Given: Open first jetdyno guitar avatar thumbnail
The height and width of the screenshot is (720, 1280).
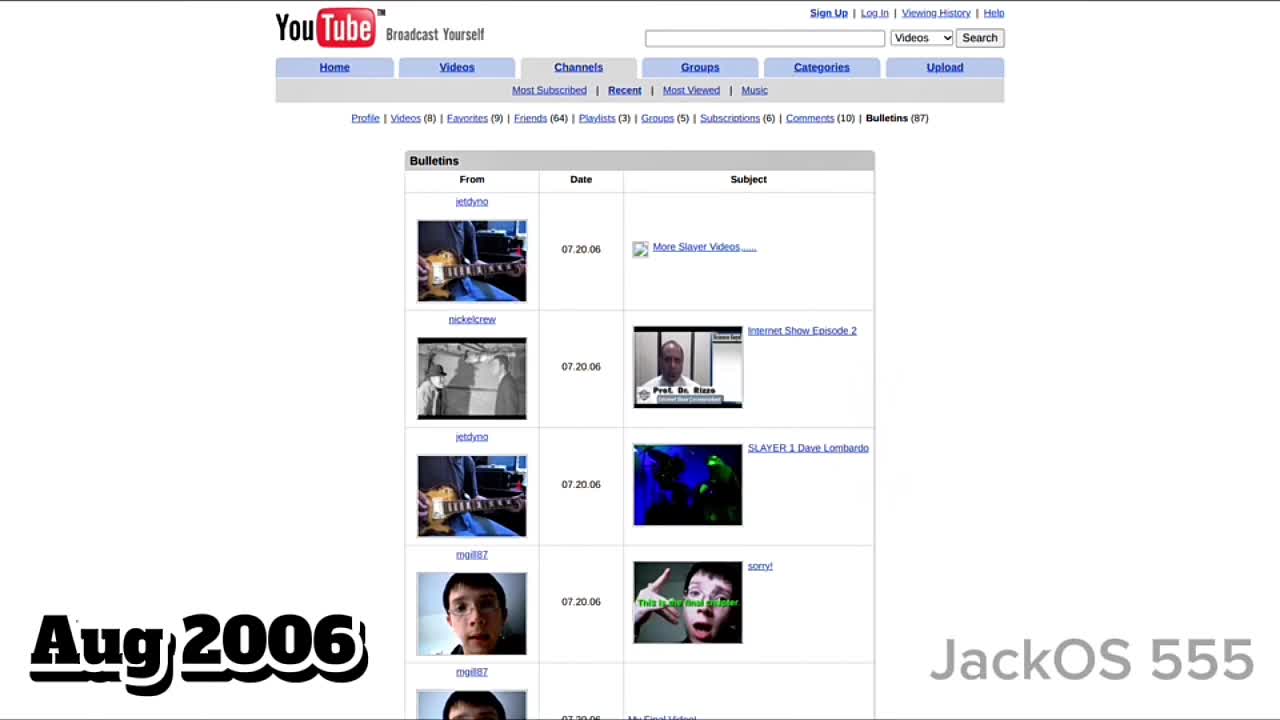Looking at the screenshot, I should (x=472, y=261).
